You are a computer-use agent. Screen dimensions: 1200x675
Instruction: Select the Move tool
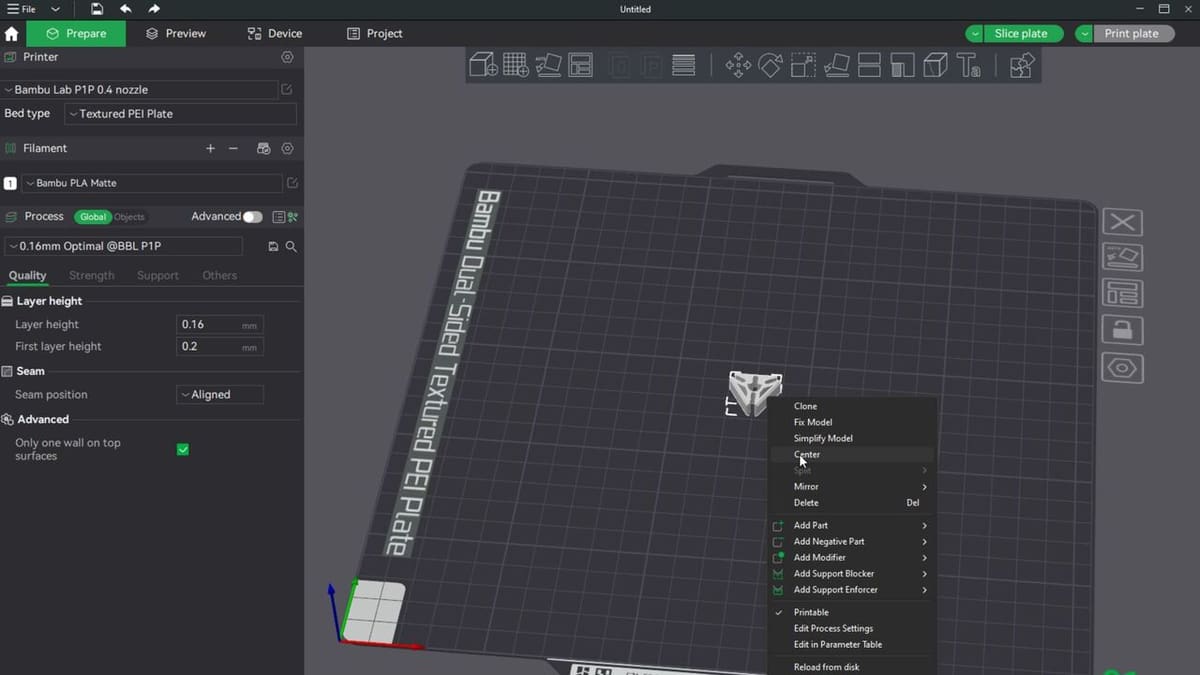pyautogui.click(x=738, y=66)
